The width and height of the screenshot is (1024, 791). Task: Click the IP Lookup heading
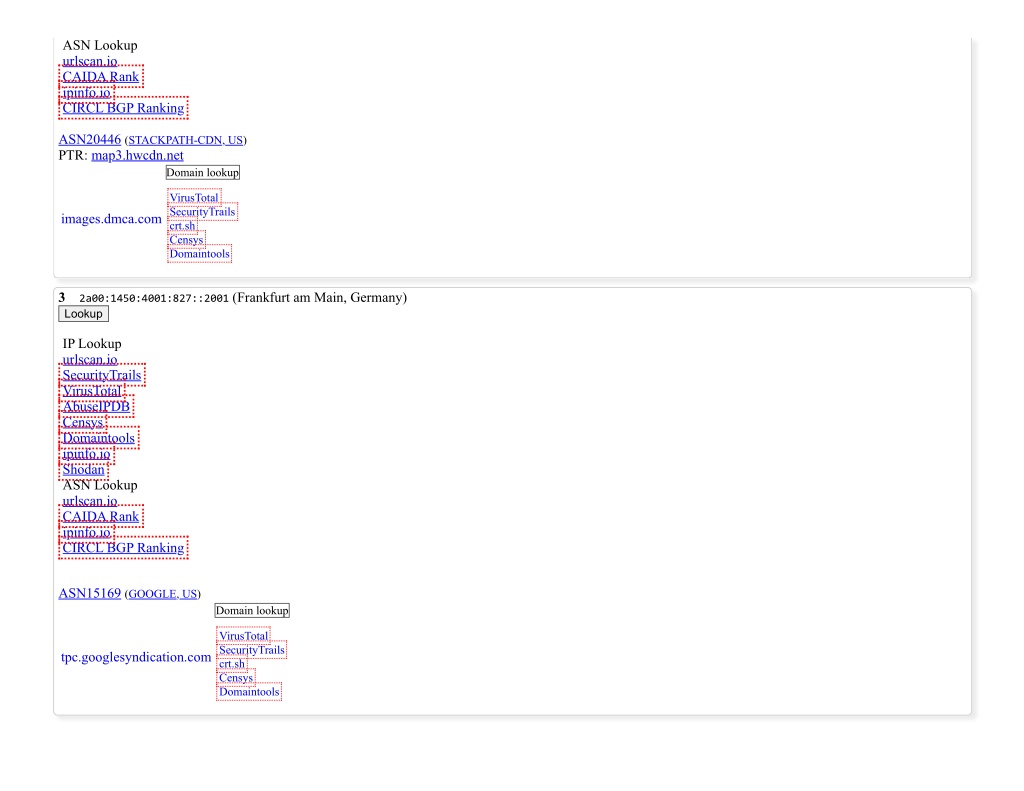[x=92, y=344]
